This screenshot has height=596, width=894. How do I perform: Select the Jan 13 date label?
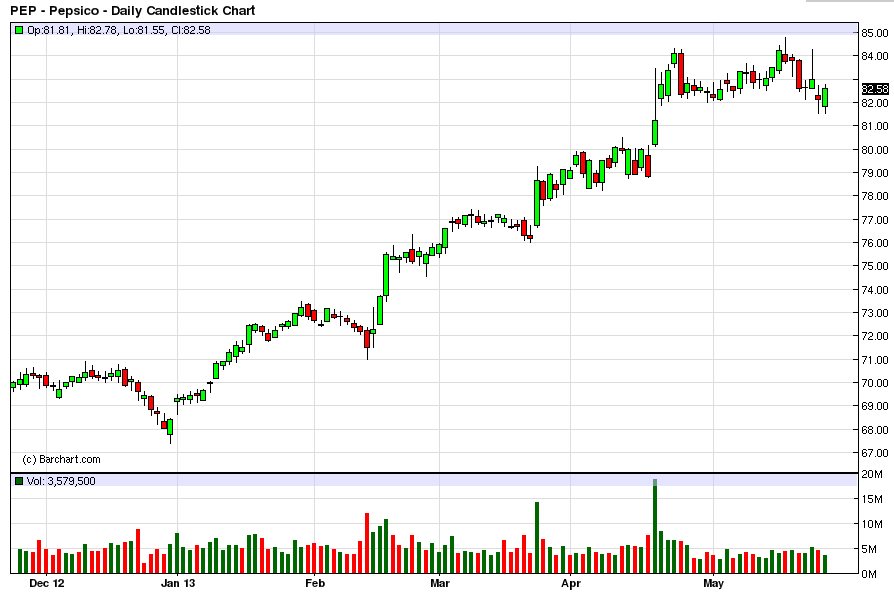(x=178, y=583)
